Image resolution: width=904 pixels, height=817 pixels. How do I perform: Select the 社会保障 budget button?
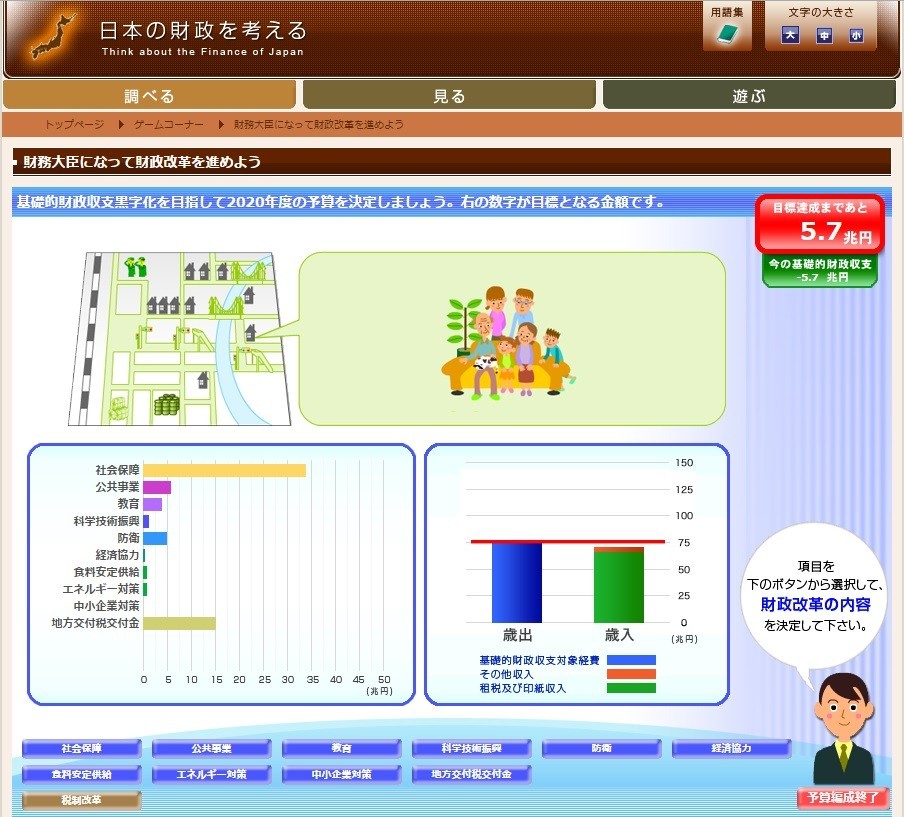click(x=82, y=748)
